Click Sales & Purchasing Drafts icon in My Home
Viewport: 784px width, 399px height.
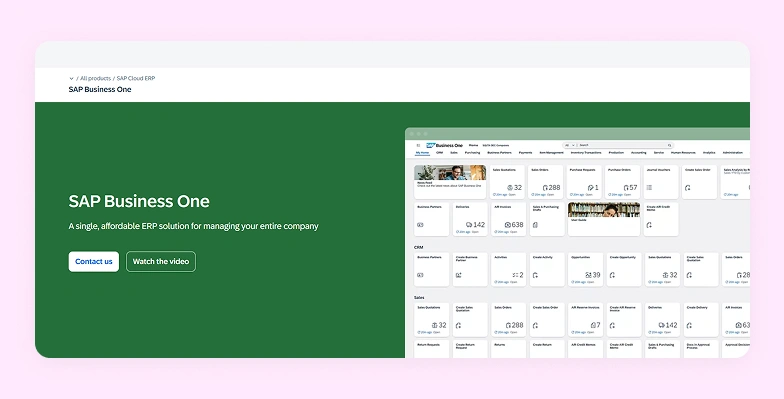(535, 225)
